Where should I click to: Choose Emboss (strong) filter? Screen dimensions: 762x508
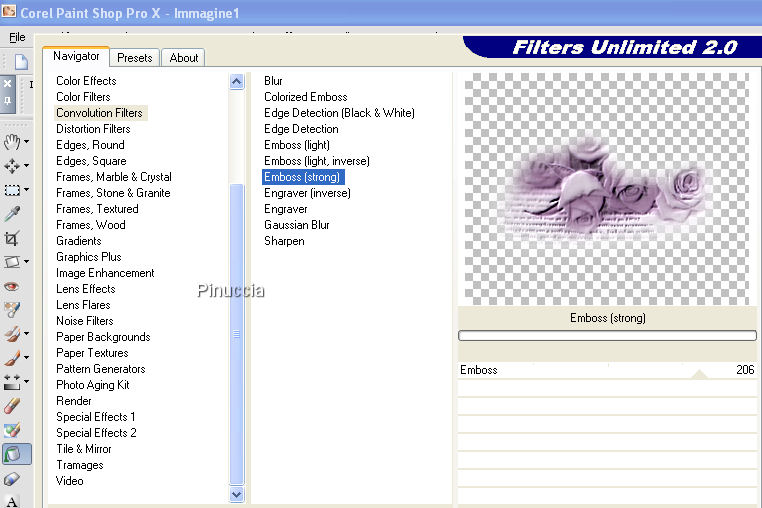click(x=303, y=177)
